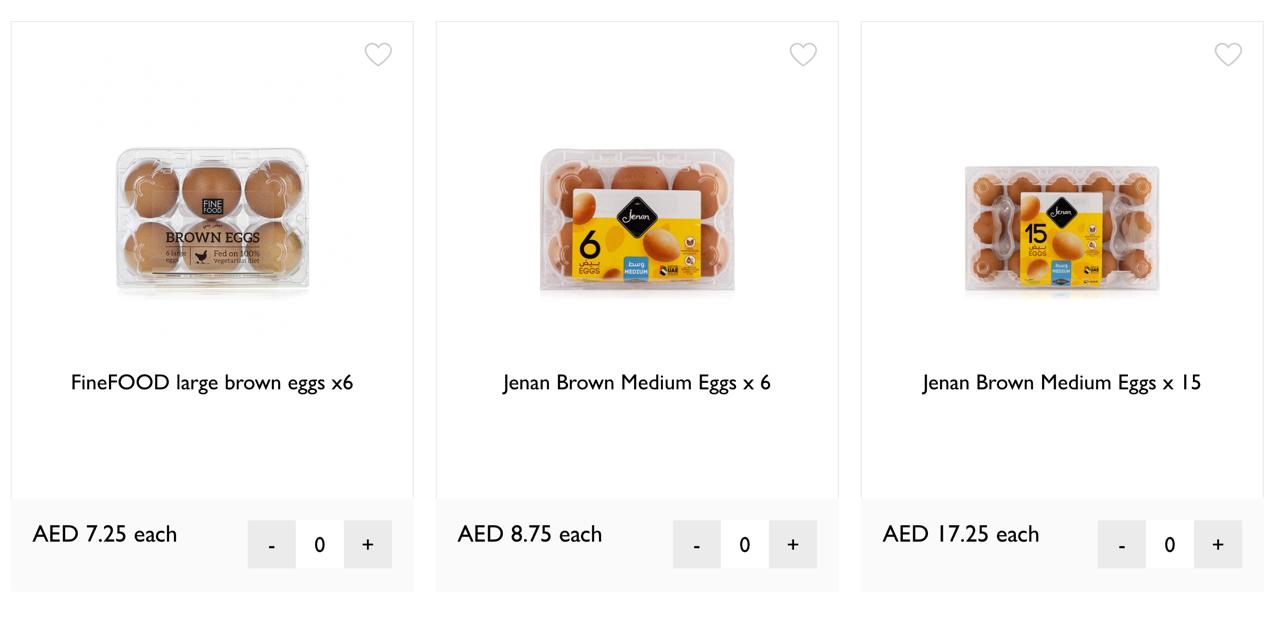
Task: Click the AED 17.25 each price
Action: [x=961, y=534]
